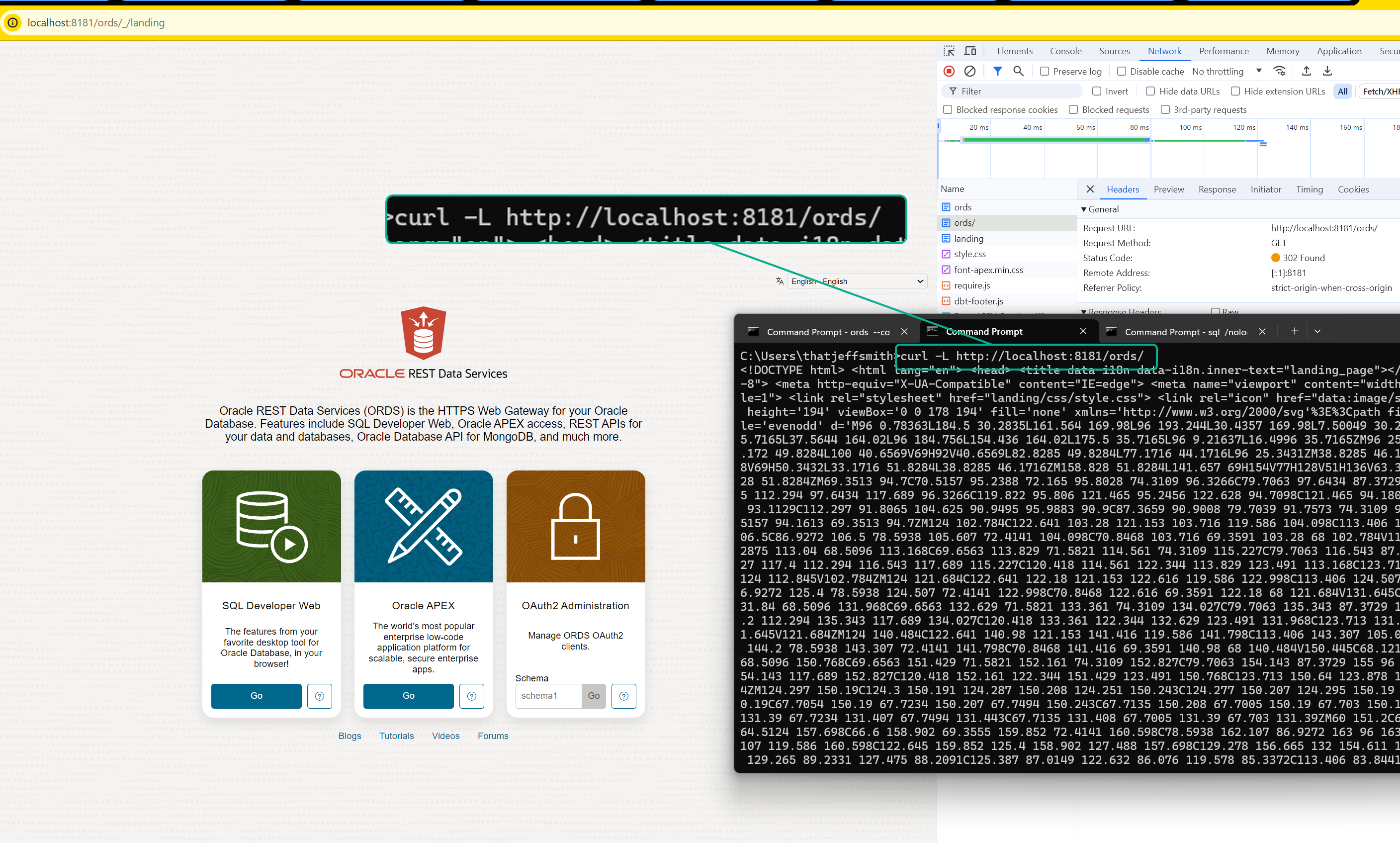Open the terminal tab list dropdown chevron

(1317, 331)
